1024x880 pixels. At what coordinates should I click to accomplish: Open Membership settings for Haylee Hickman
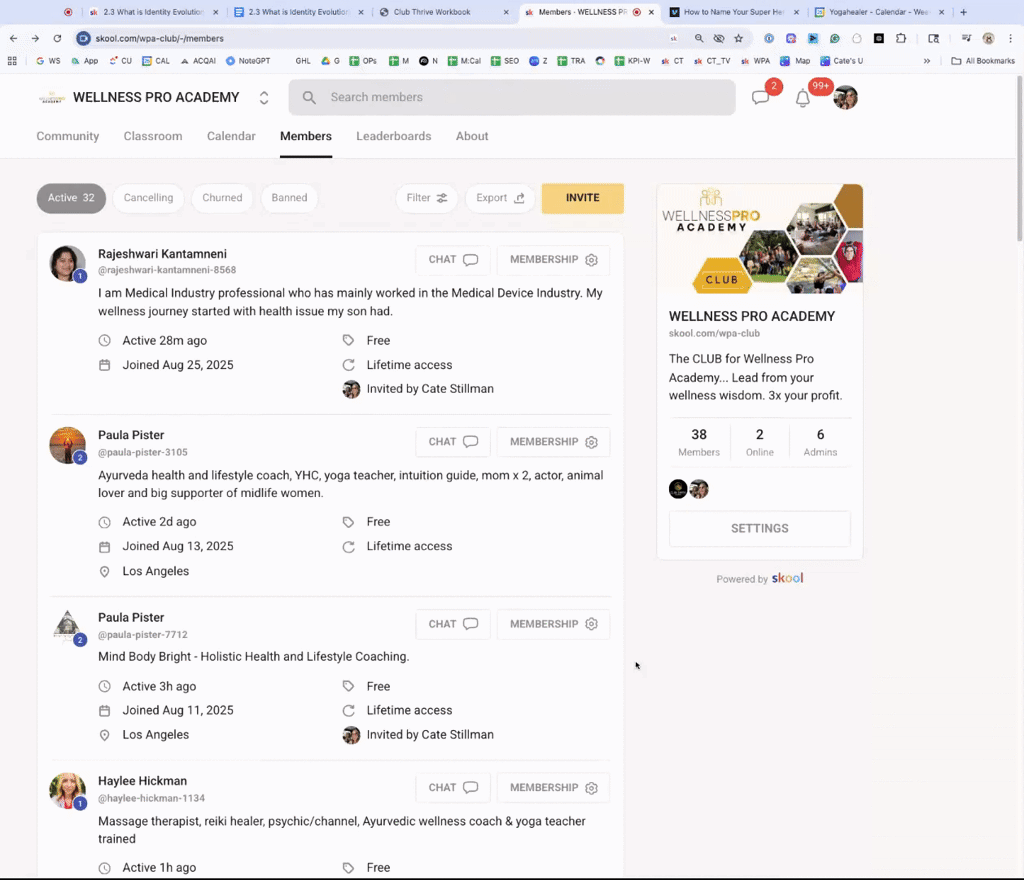coord(553,787)
